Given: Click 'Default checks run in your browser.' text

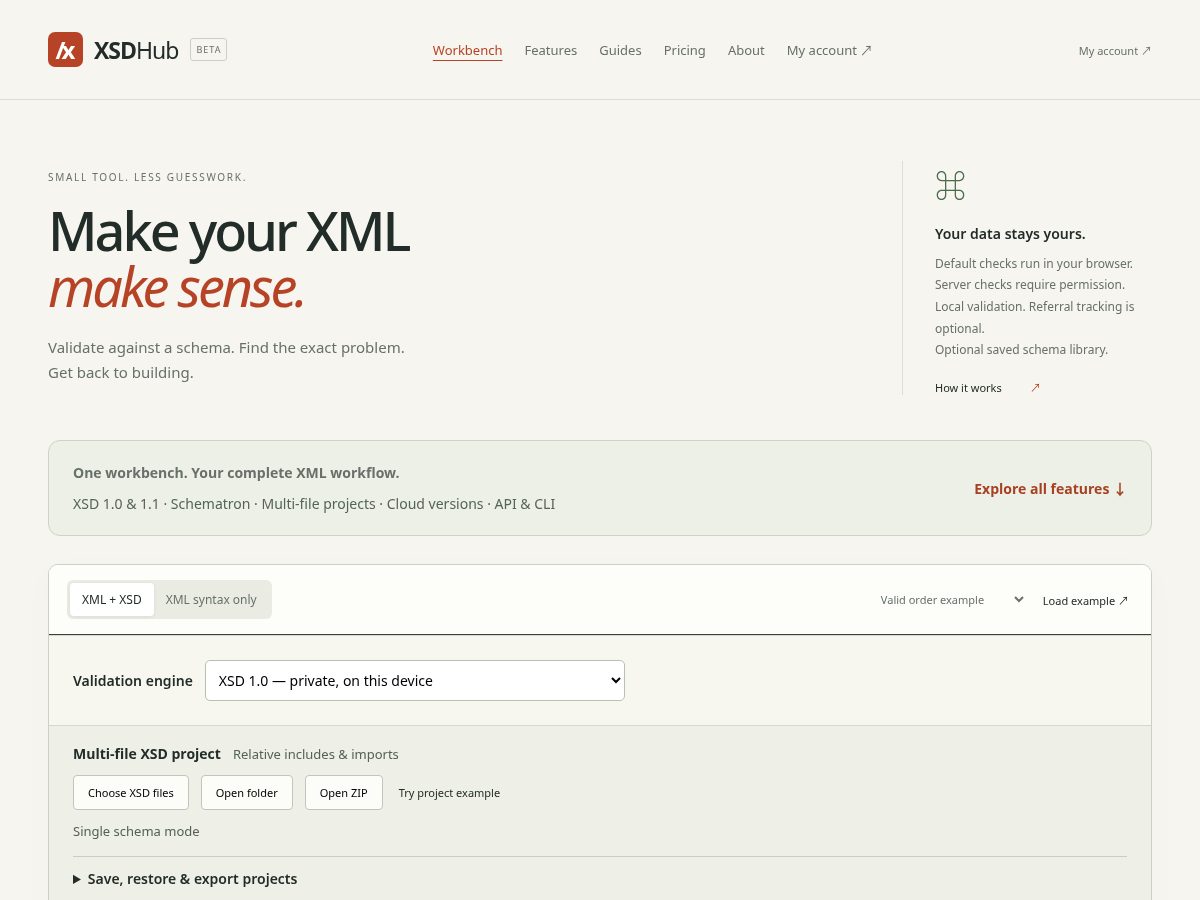Looking at the screenshot, I should point(1034,264).
